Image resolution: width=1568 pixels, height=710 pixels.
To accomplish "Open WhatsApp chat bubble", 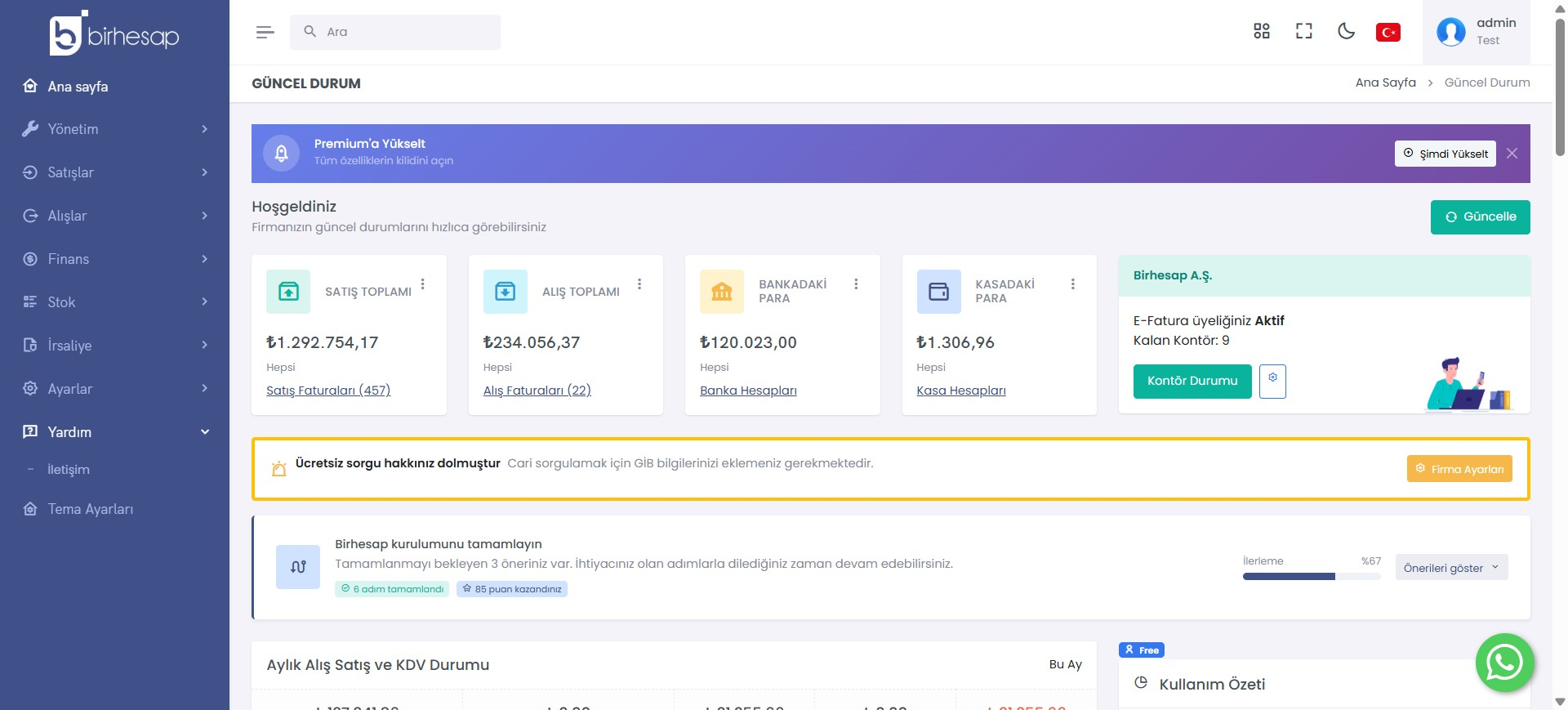I will (1504, 663).
